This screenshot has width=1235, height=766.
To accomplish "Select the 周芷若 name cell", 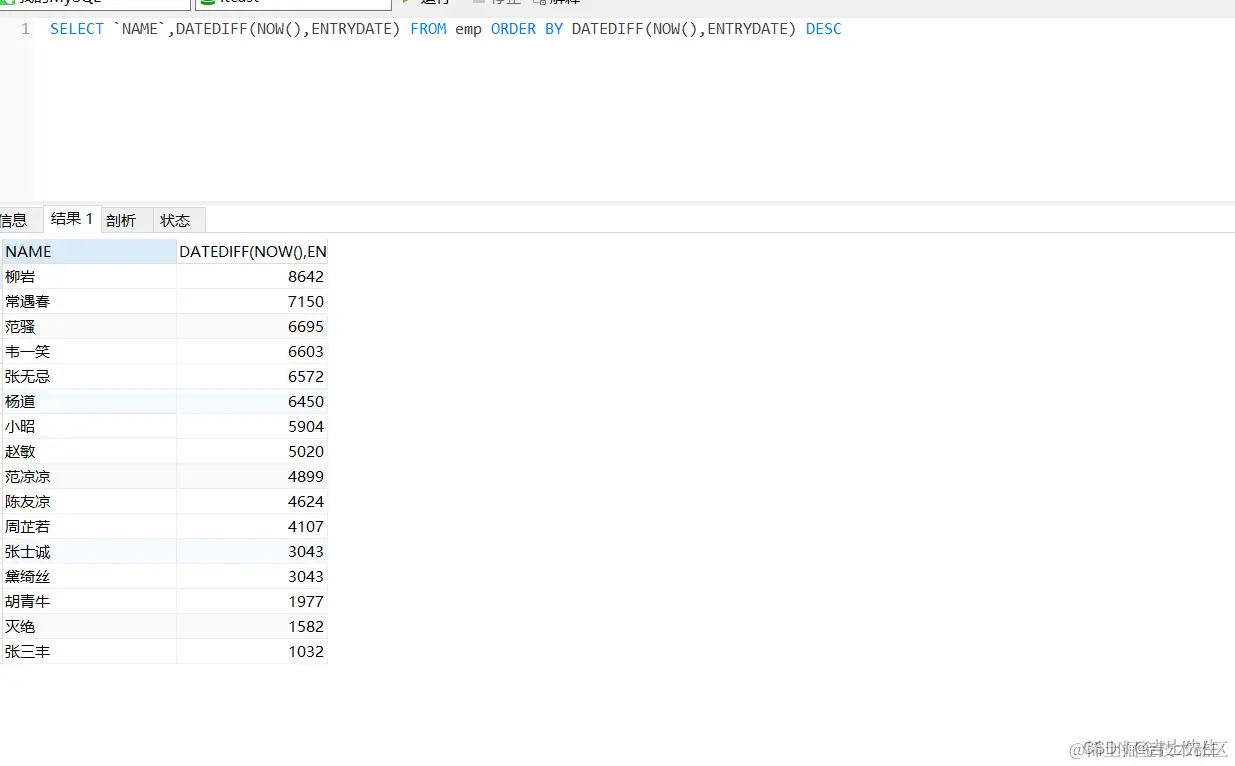I will (89, 527).
